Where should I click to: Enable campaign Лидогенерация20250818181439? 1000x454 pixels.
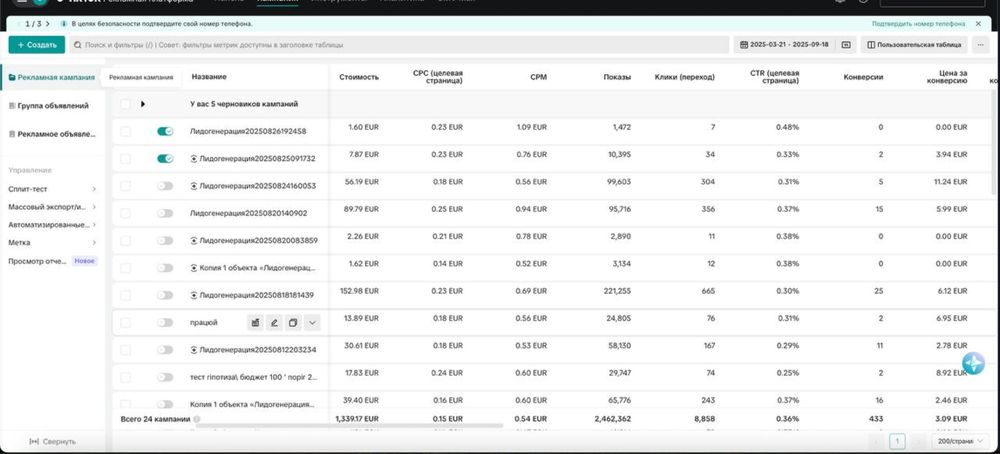[x=165, y=295]
